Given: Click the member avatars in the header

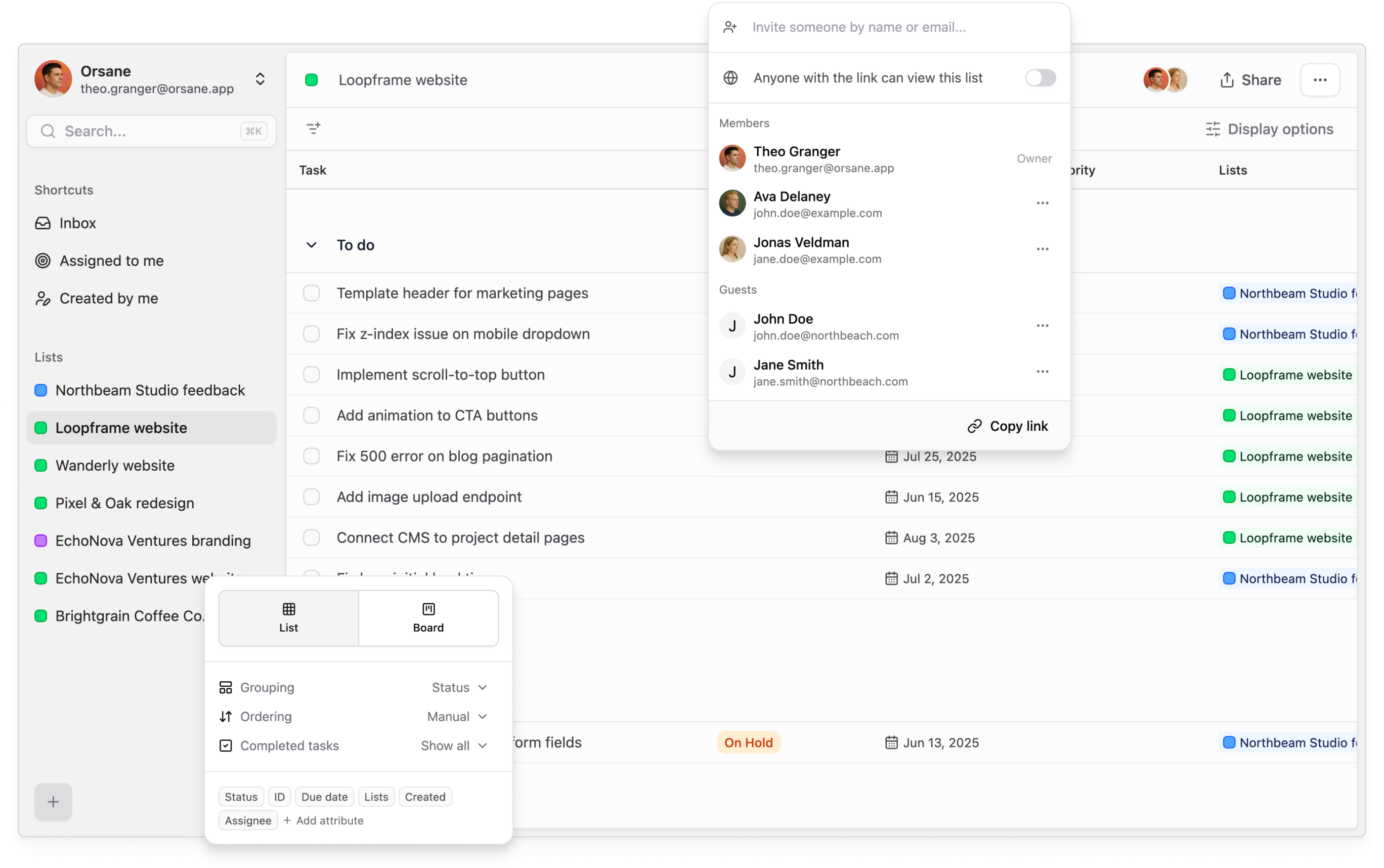Looking at the screenshot, I should pyautogui.click(x=1165, y=80).
